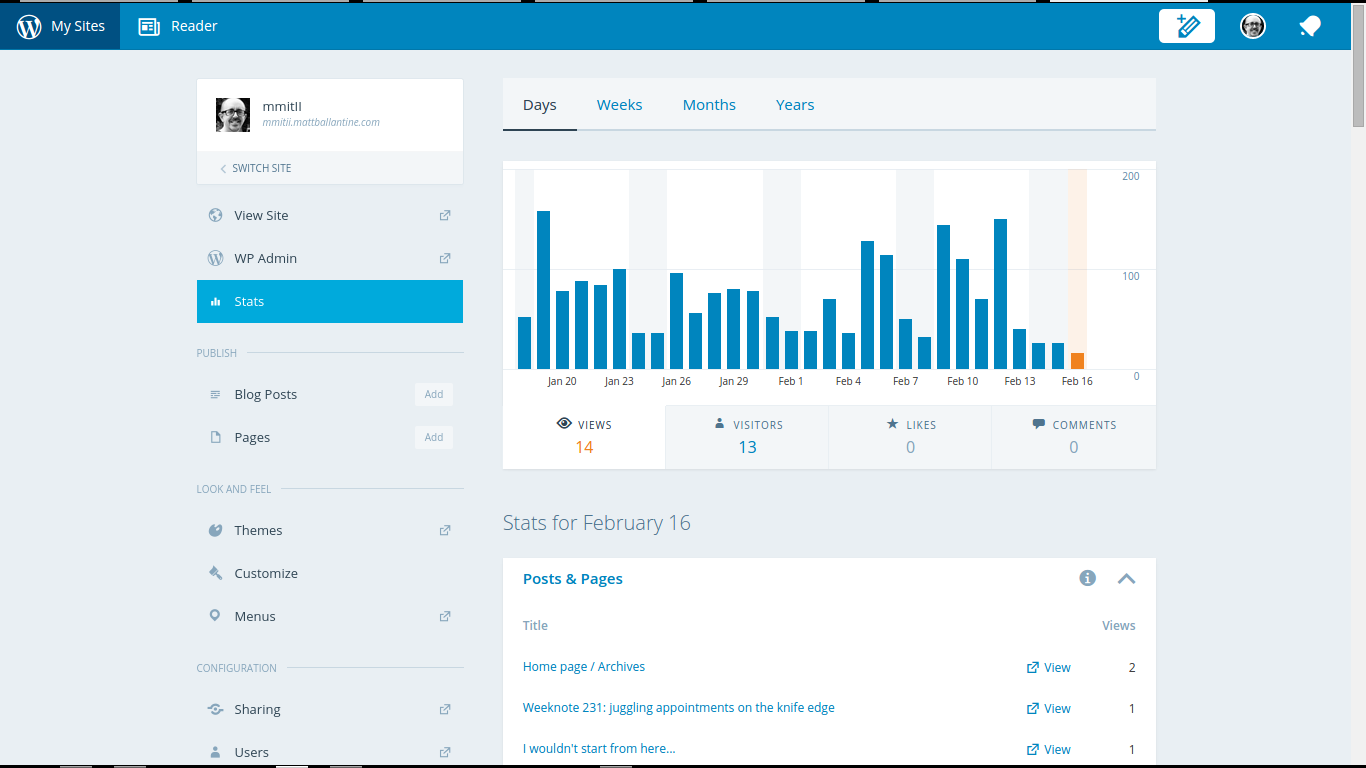Open My Sites menu in the top bar
Screen dimensions: 1366x768
click(x=61, y=26)
